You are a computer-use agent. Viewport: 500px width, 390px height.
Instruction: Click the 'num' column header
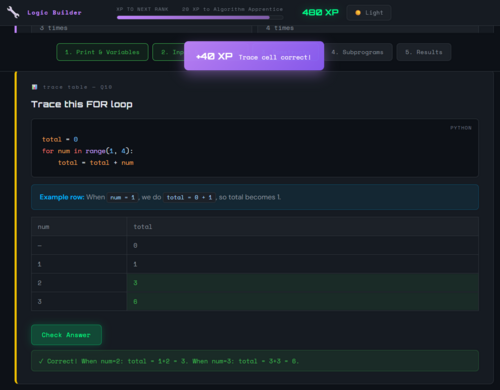[x=79, y=227]
